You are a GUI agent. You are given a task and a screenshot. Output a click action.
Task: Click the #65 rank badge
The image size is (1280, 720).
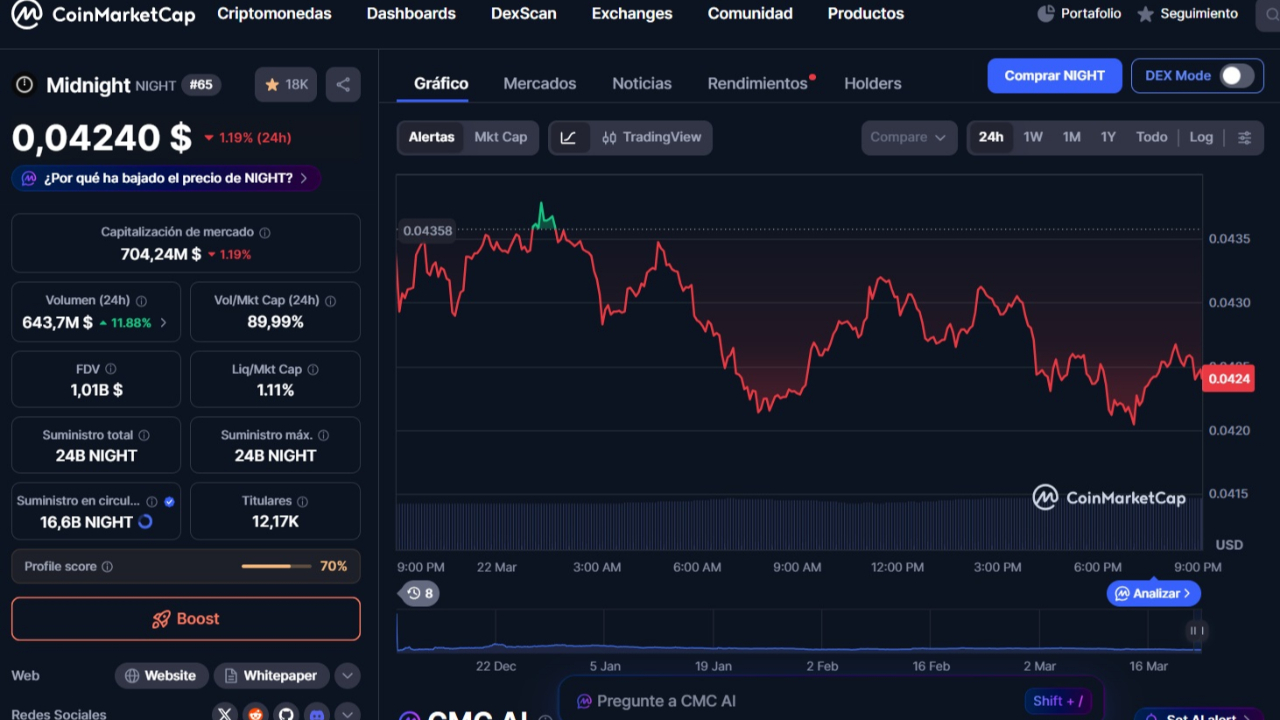tap(201, 85)
